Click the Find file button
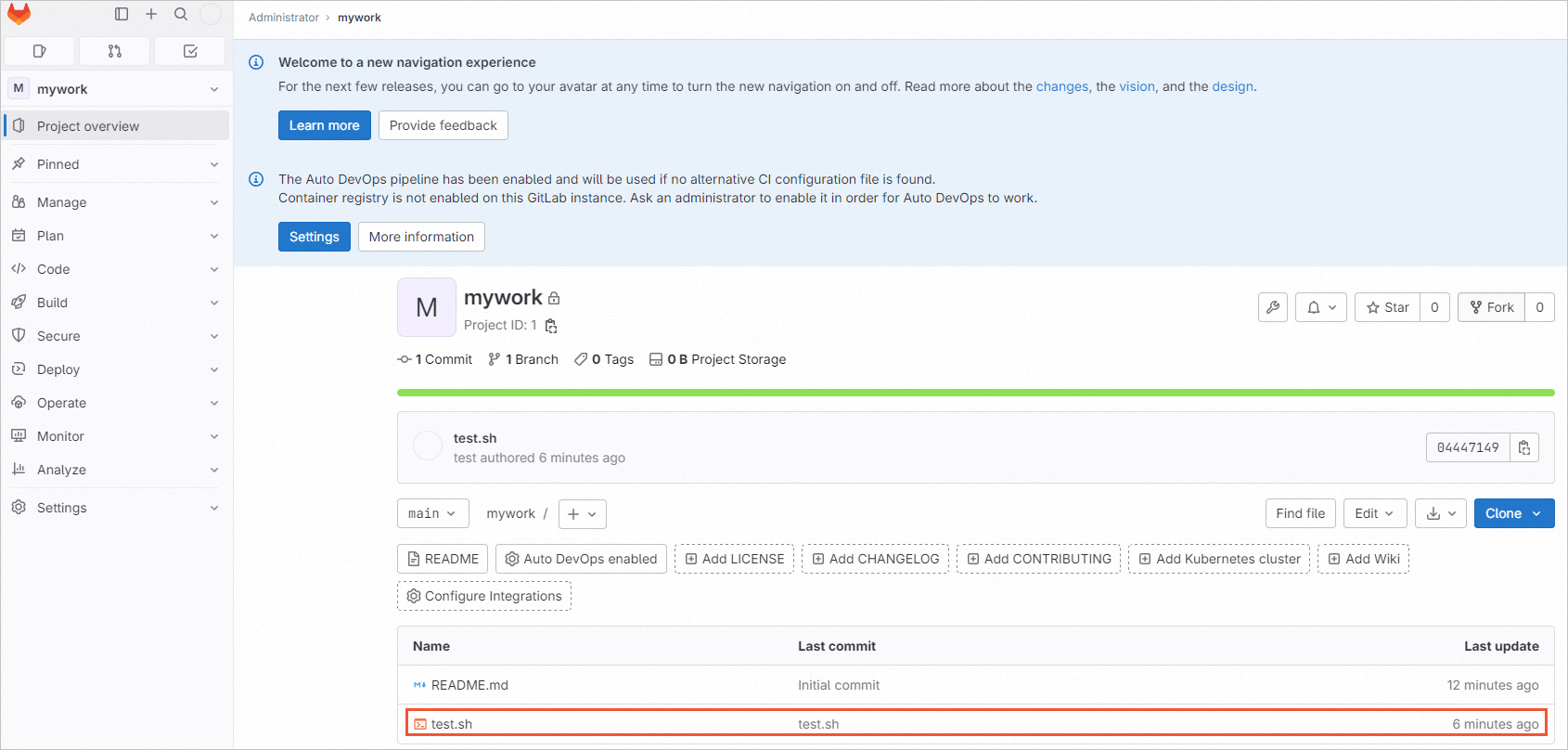The image size is (1568, 750). coord(1300,513)
